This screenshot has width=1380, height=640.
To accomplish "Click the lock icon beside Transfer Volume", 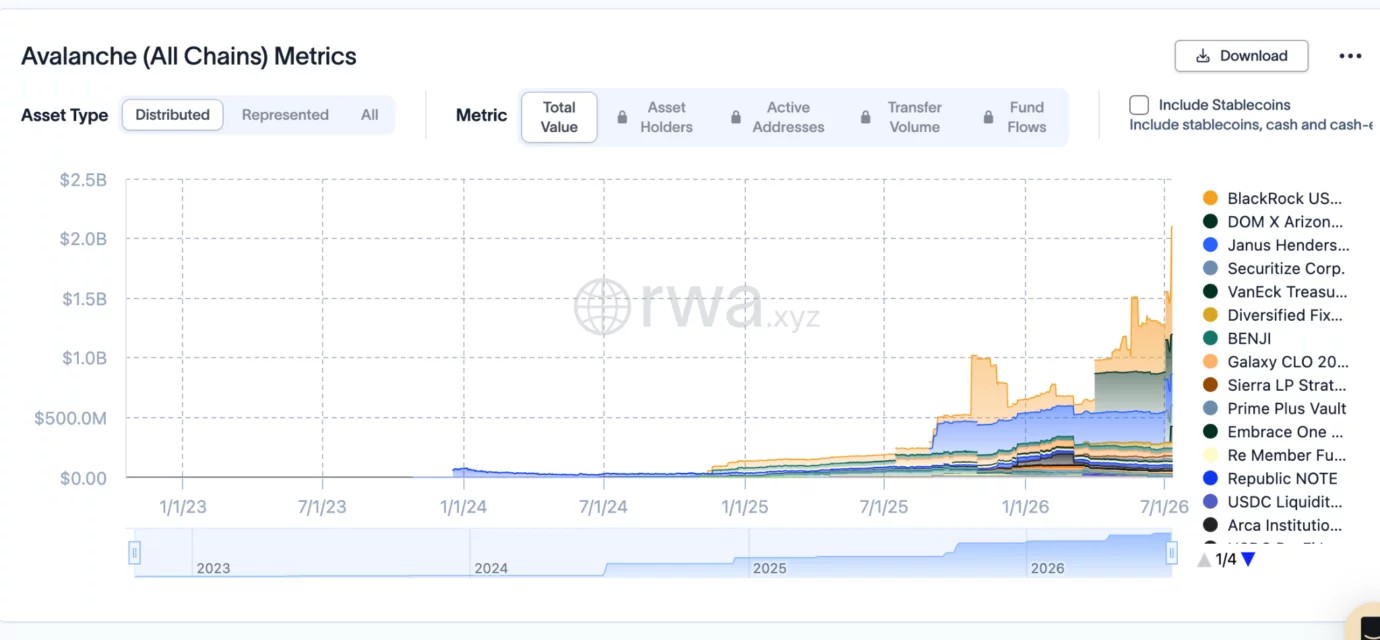I will point(866,117).
